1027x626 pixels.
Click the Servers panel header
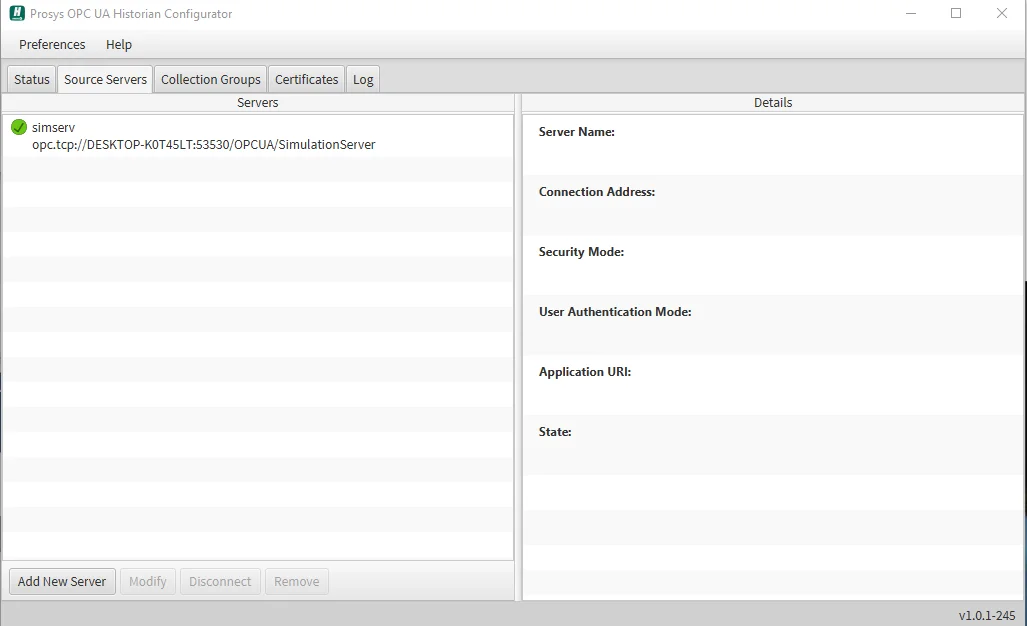pos(258,103)
